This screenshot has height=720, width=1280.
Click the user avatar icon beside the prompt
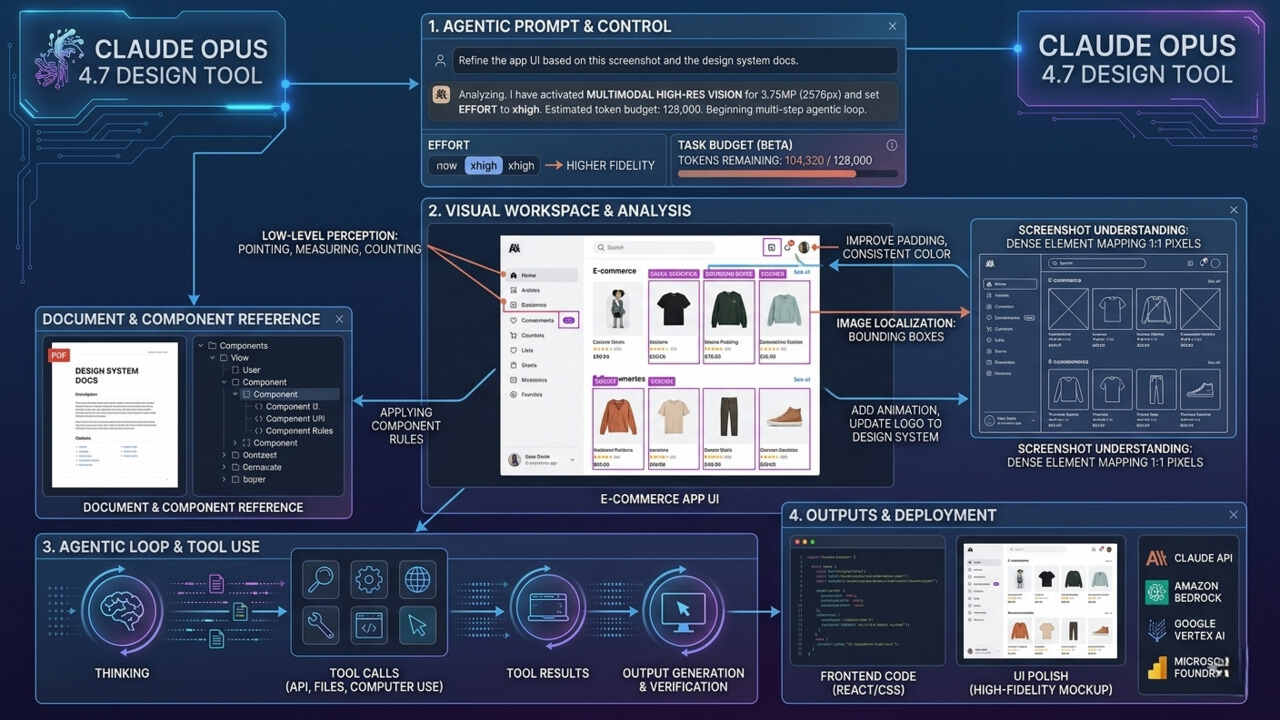point(440,61)
